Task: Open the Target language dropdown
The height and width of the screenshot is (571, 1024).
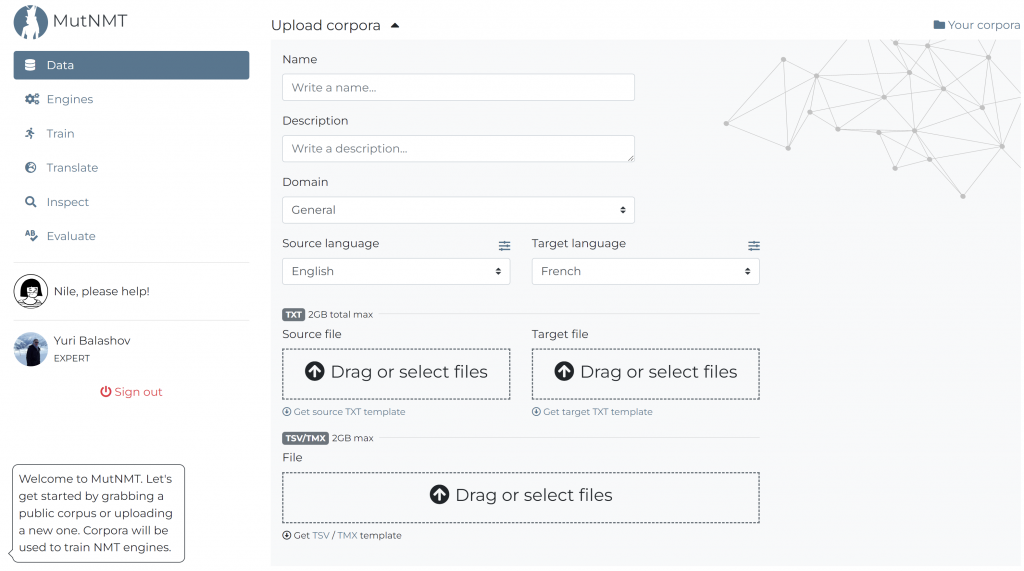Action: (645, 271)
